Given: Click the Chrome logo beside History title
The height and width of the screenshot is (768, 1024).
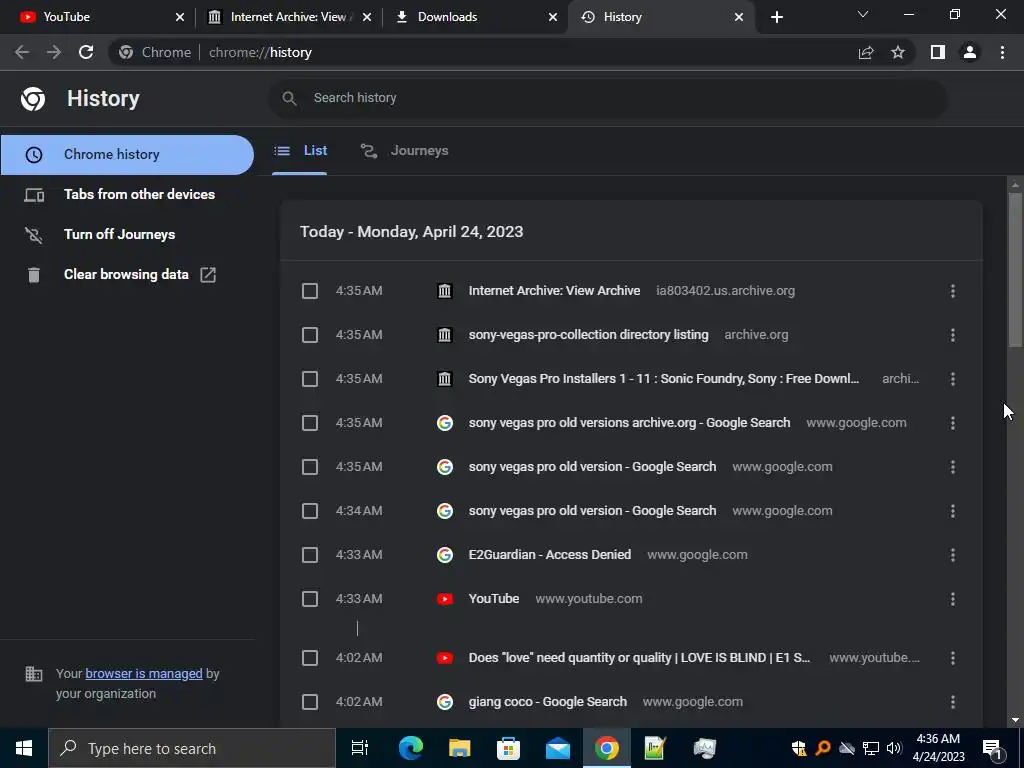Looking at the screenshot, I should (x=33, y=99).
